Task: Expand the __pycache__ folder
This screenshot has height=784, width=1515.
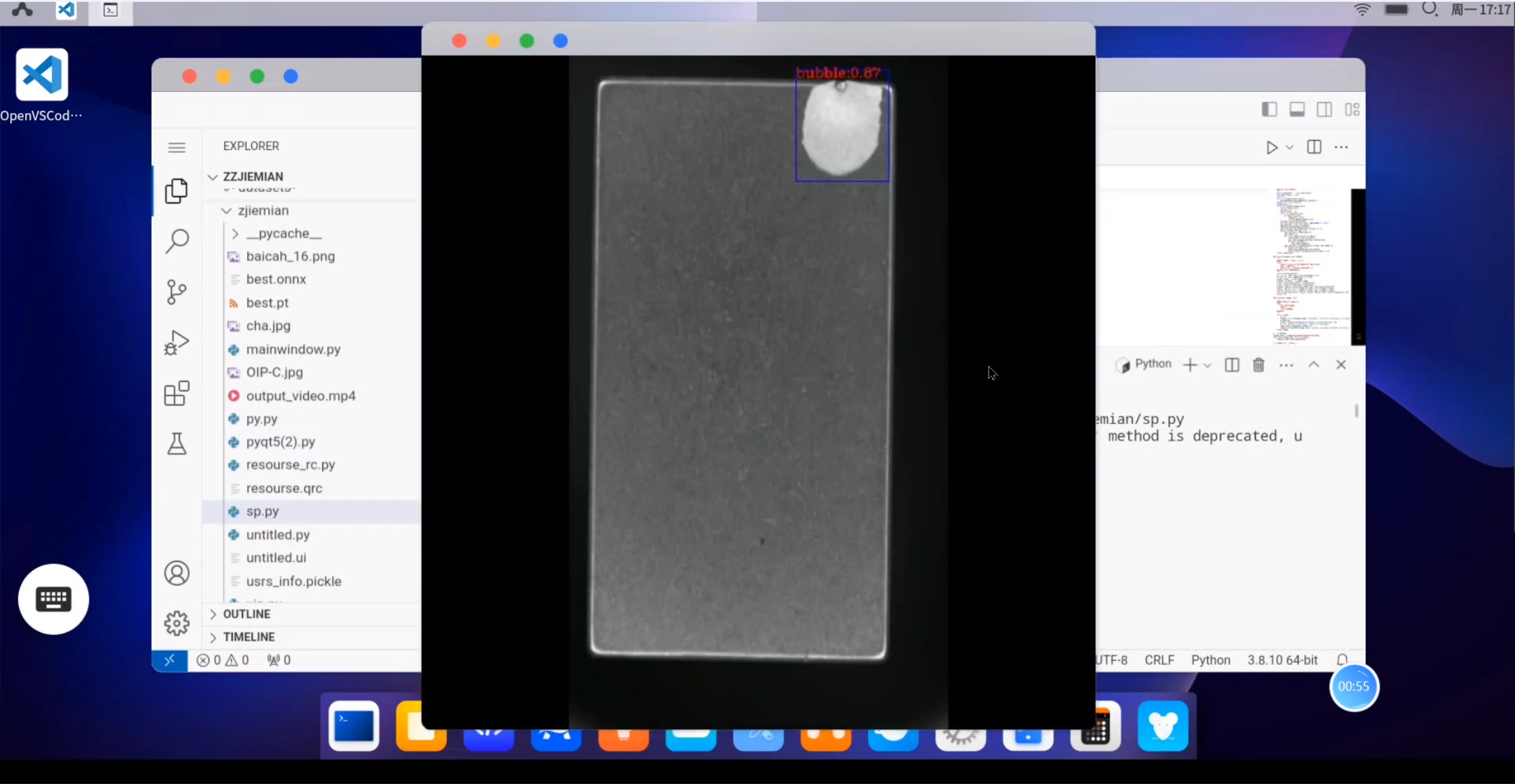Action: coord(284,233)
